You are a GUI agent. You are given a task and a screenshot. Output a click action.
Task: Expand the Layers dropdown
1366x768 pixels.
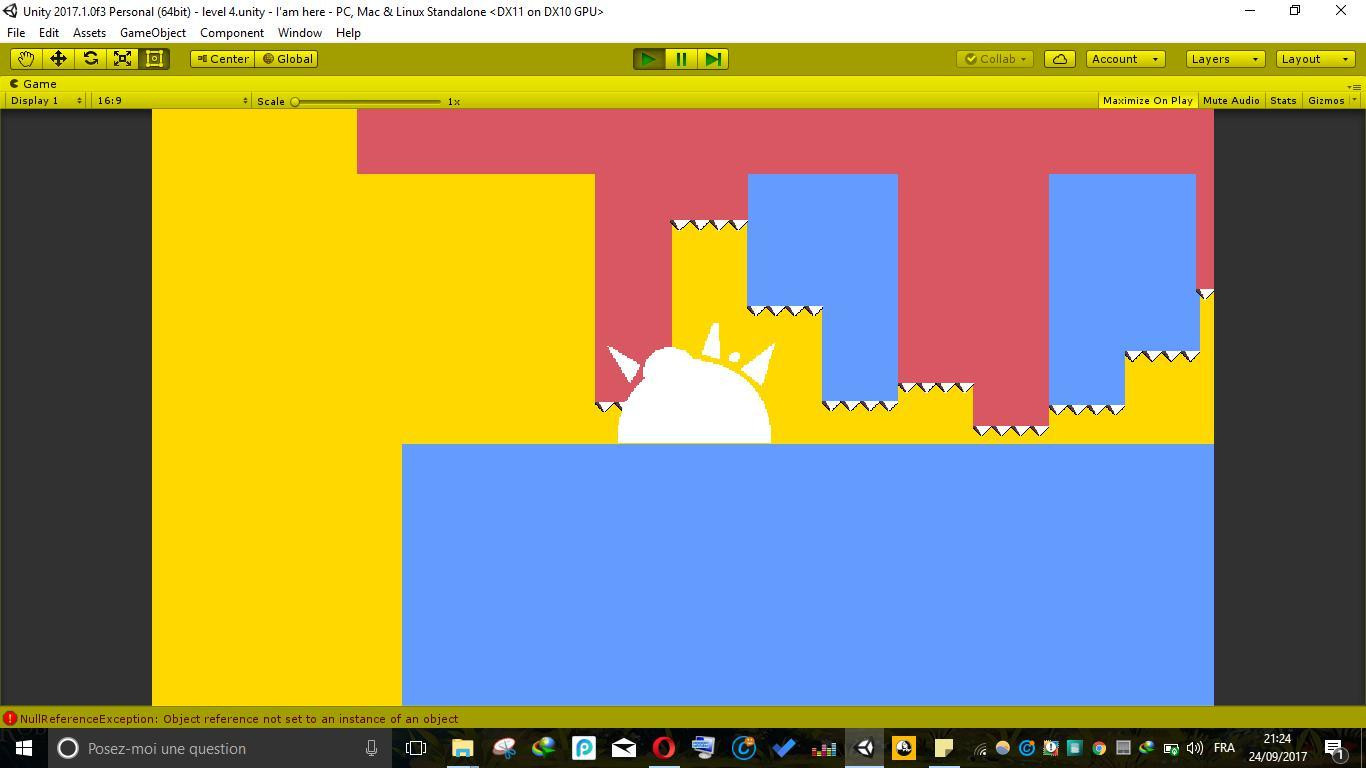coord(1225,59)
